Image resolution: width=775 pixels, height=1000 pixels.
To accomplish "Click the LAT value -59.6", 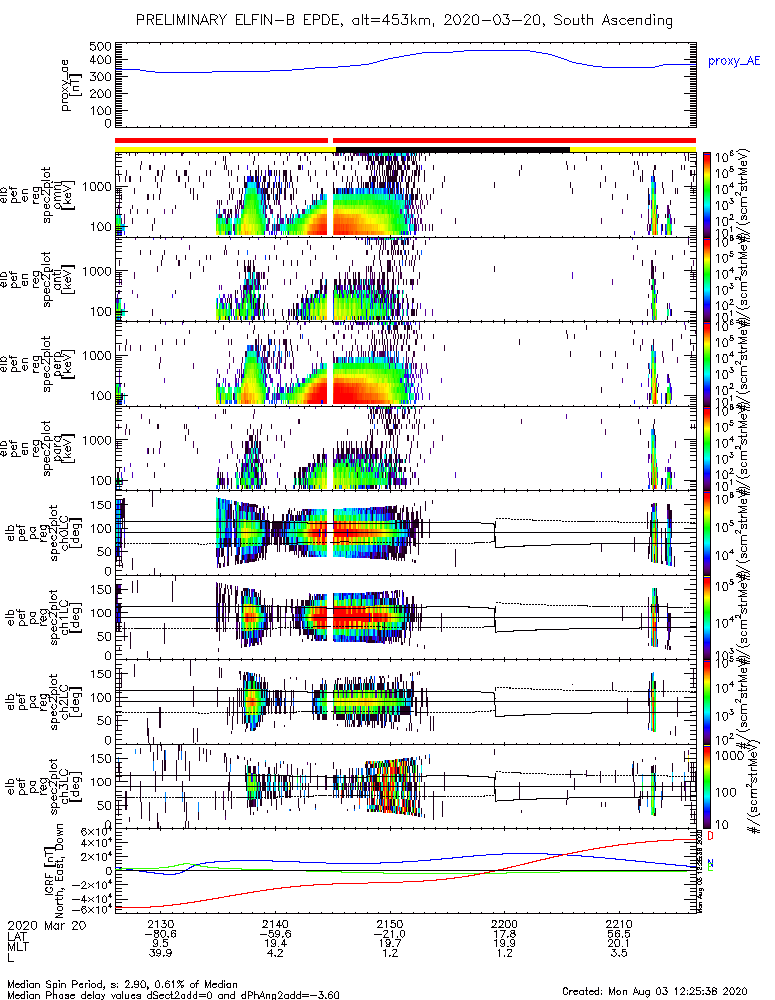I will 276,934.
